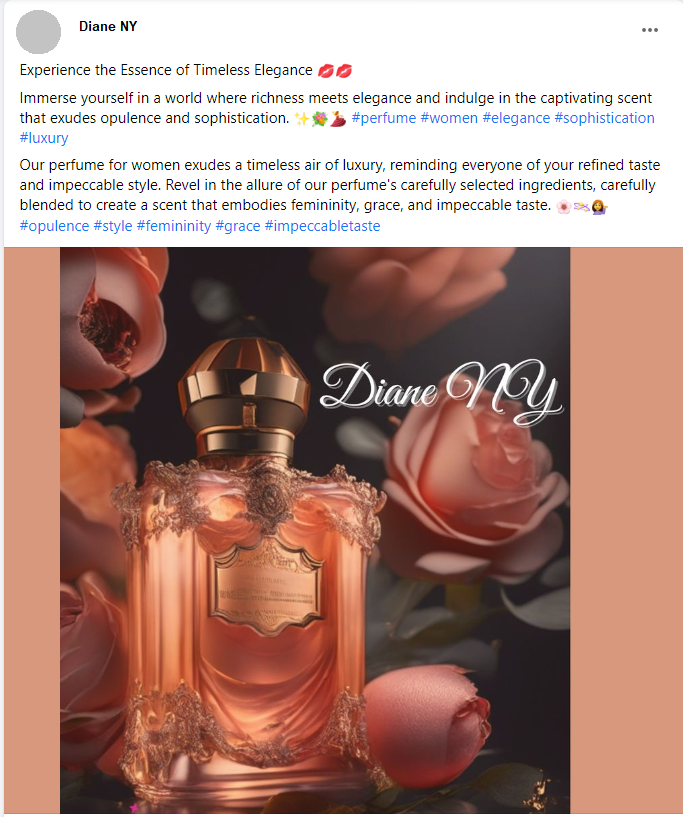Open the #opulence hashtag
Image resolution: width=683 pixels, height=817 pixels.
point(54,226)
